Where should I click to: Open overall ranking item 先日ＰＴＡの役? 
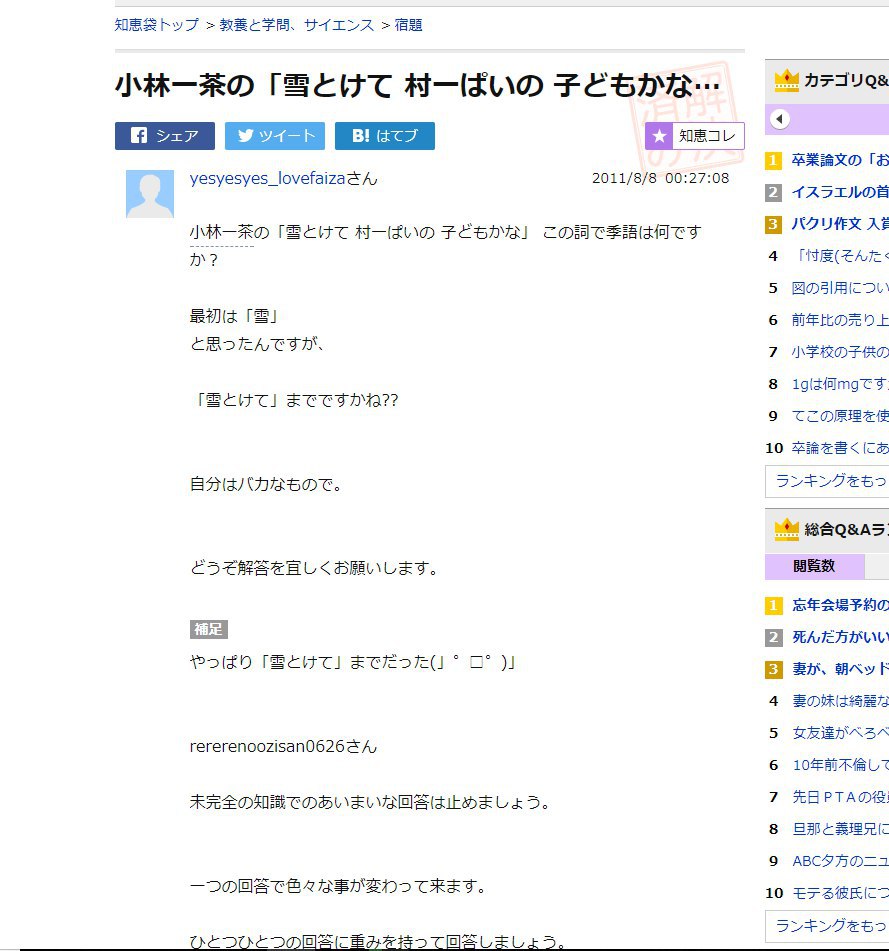tap(840, 797)
